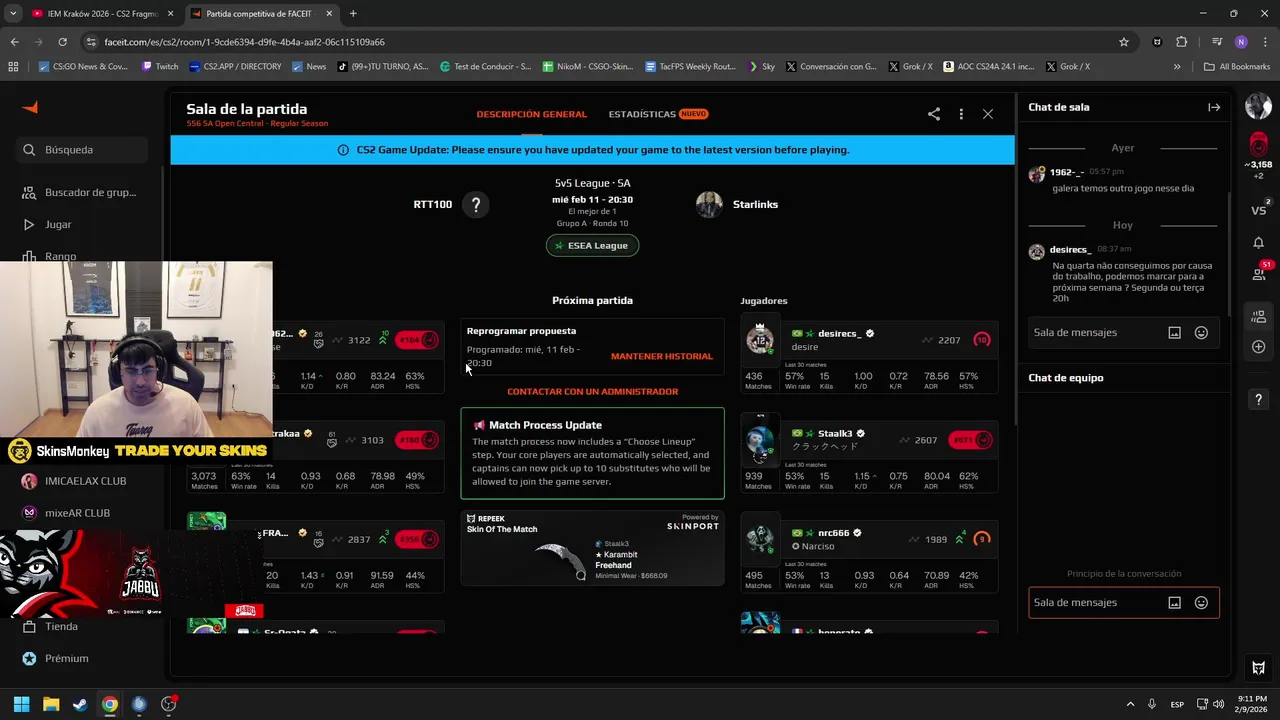Open emoji picker in team chat

[x=1201, y=603]
